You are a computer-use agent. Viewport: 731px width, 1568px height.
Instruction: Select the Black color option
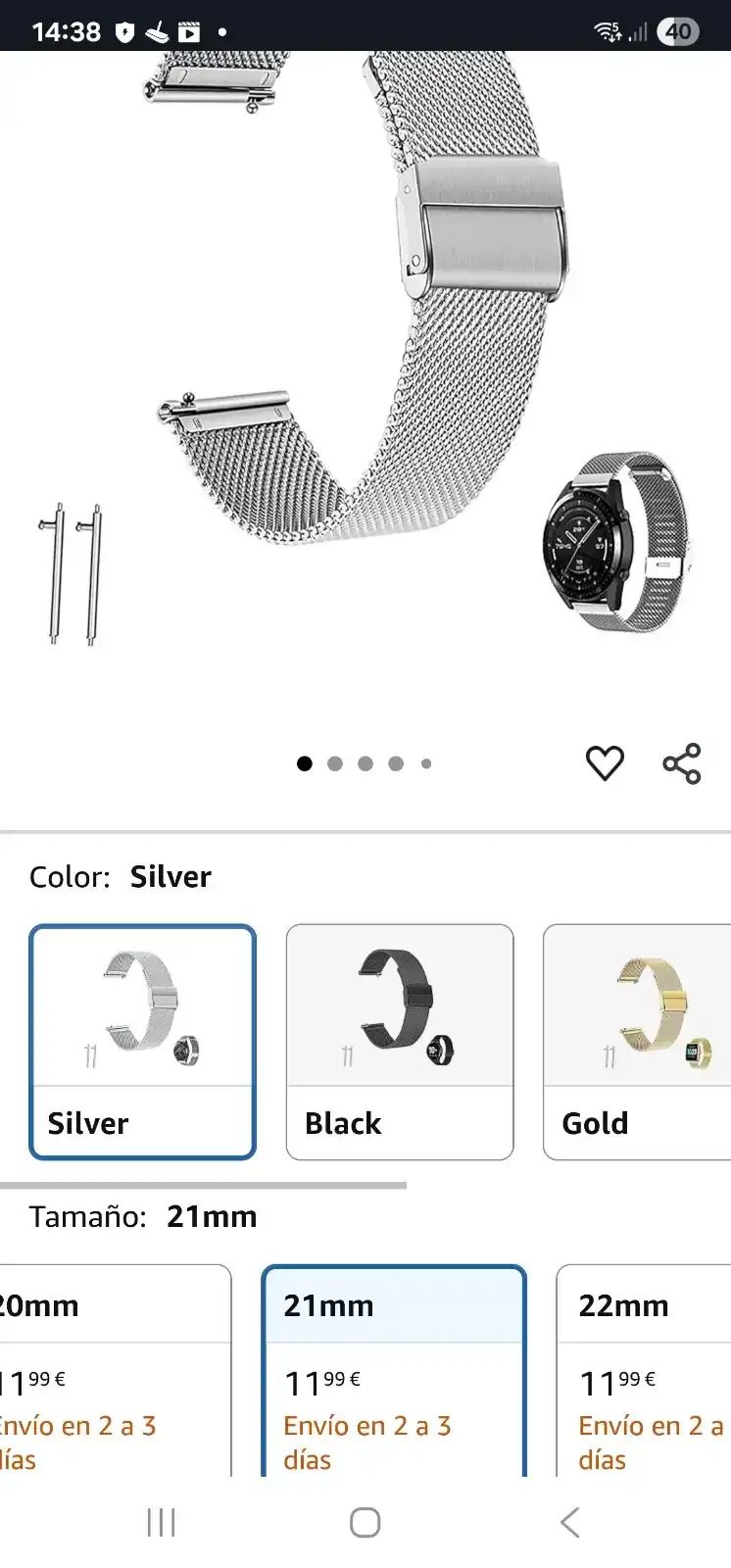[400, 1042]
